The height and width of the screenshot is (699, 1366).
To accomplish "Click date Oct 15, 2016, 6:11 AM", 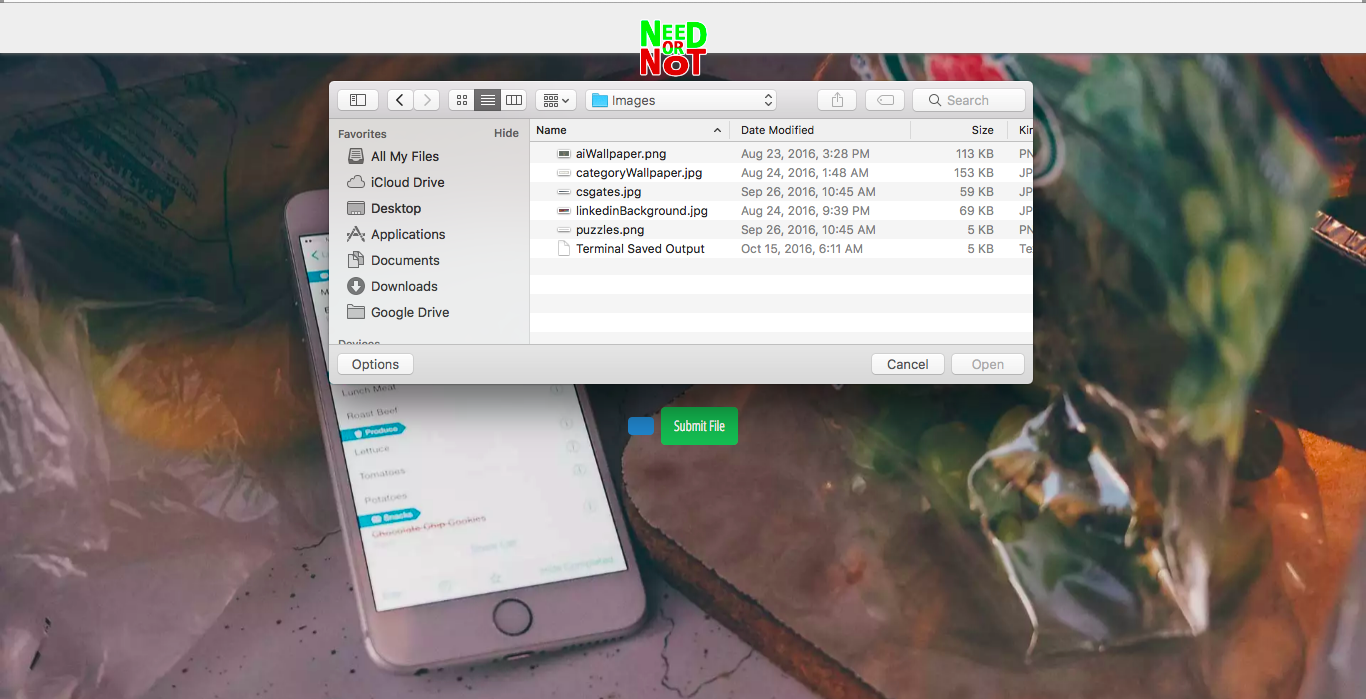I will (802, 249).
